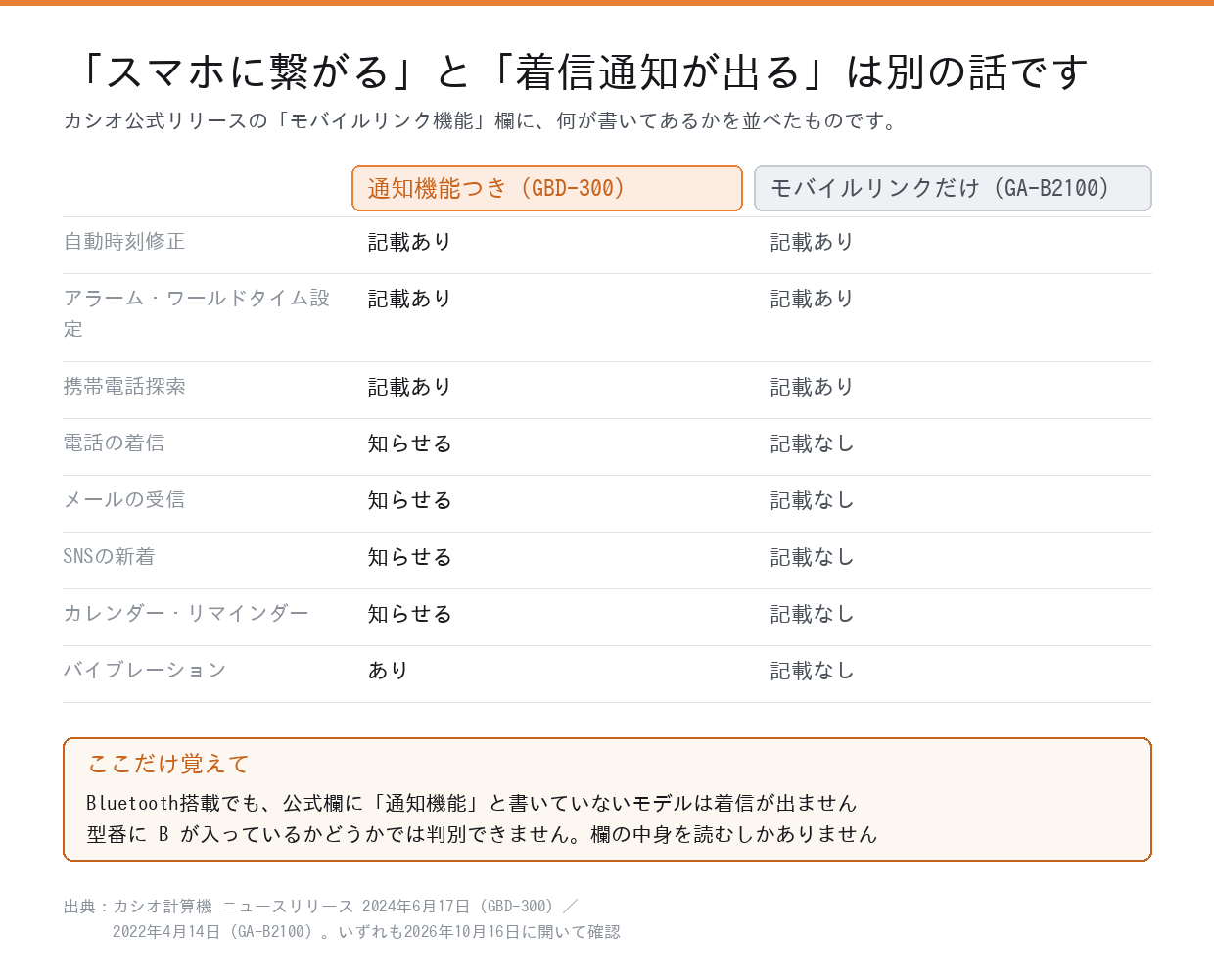1214x980 pixels.
Task: Click あり in the バイブレーション row
Action: 388,671
